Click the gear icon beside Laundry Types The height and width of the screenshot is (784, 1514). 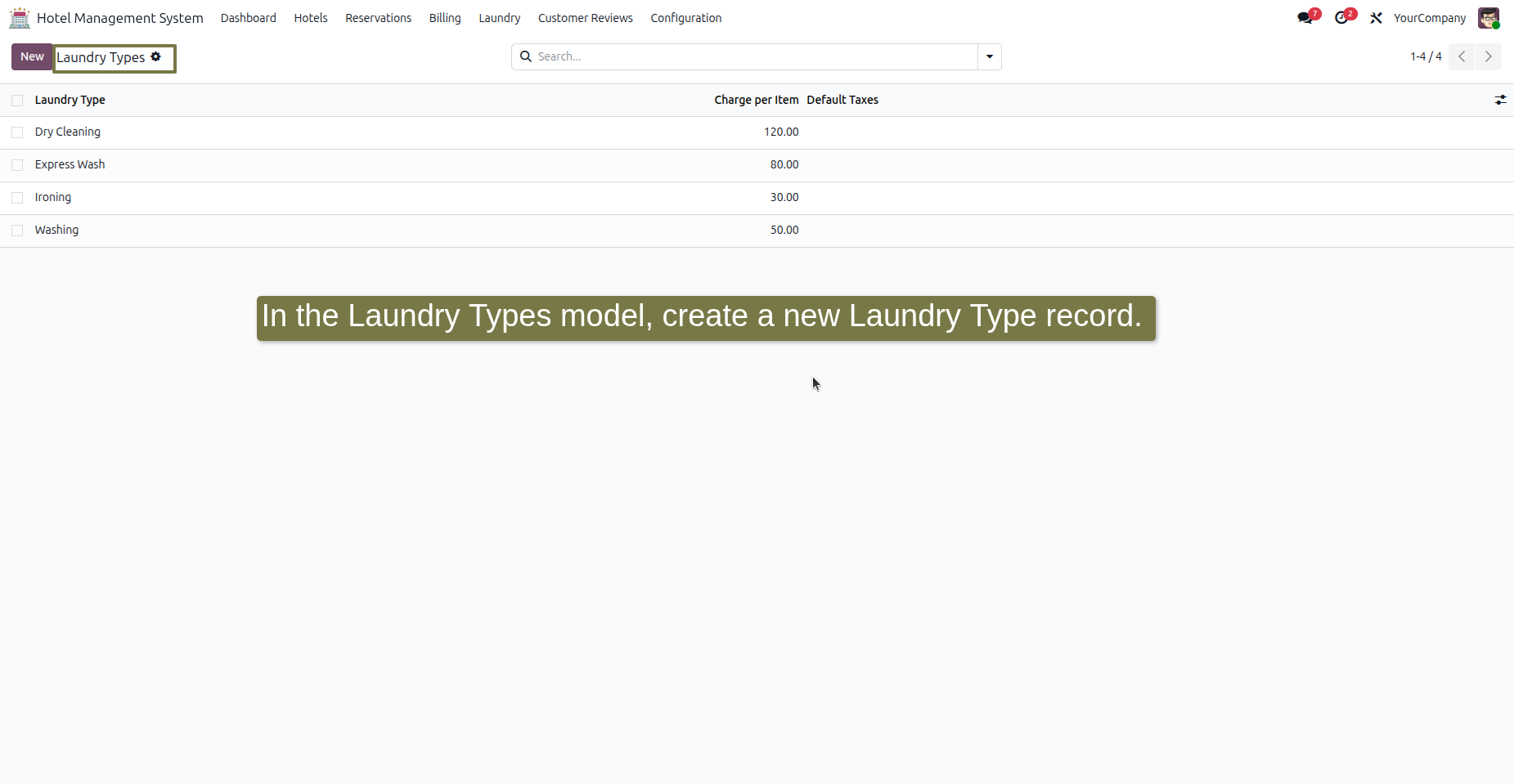click(x=155, y=56)
